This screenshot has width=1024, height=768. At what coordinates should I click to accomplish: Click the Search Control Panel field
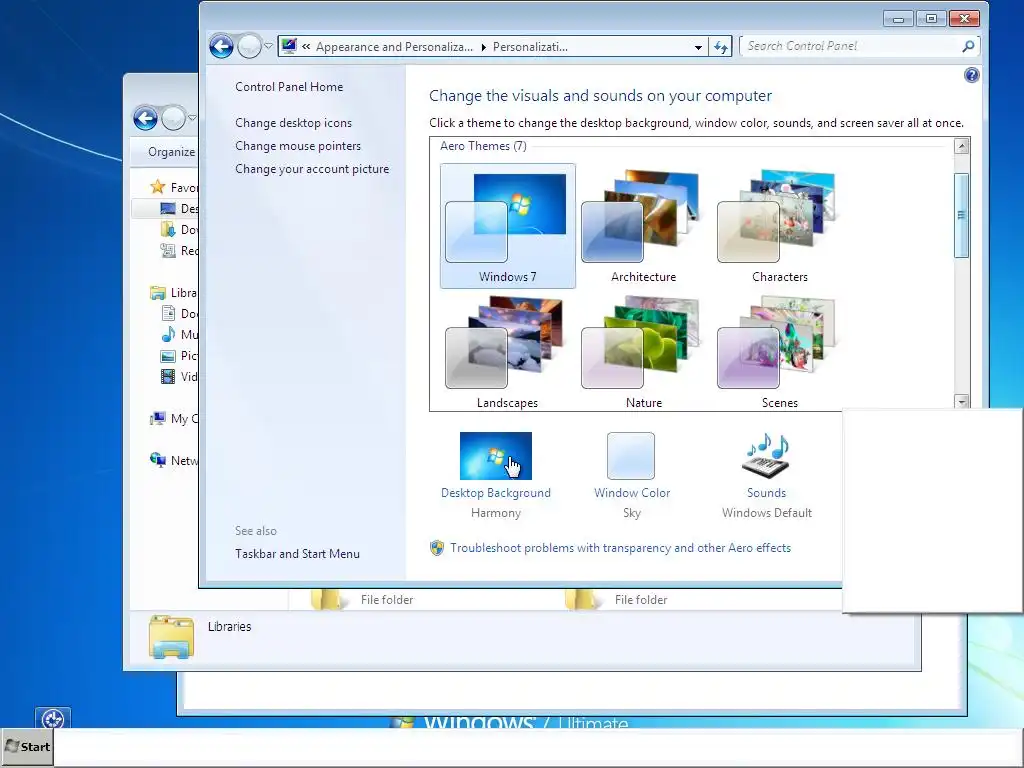pyautogui.click(x=859, y=46)
